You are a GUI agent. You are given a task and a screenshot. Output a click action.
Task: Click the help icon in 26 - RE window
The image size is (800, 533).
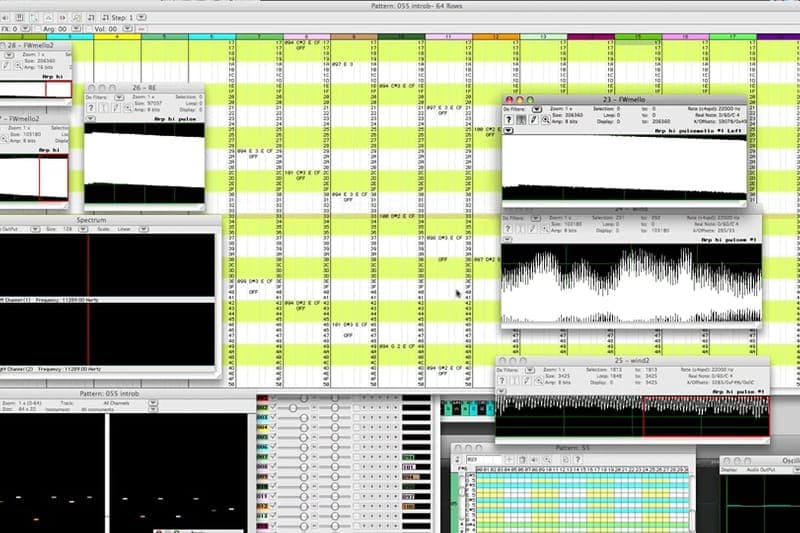[x=91, y=108]
